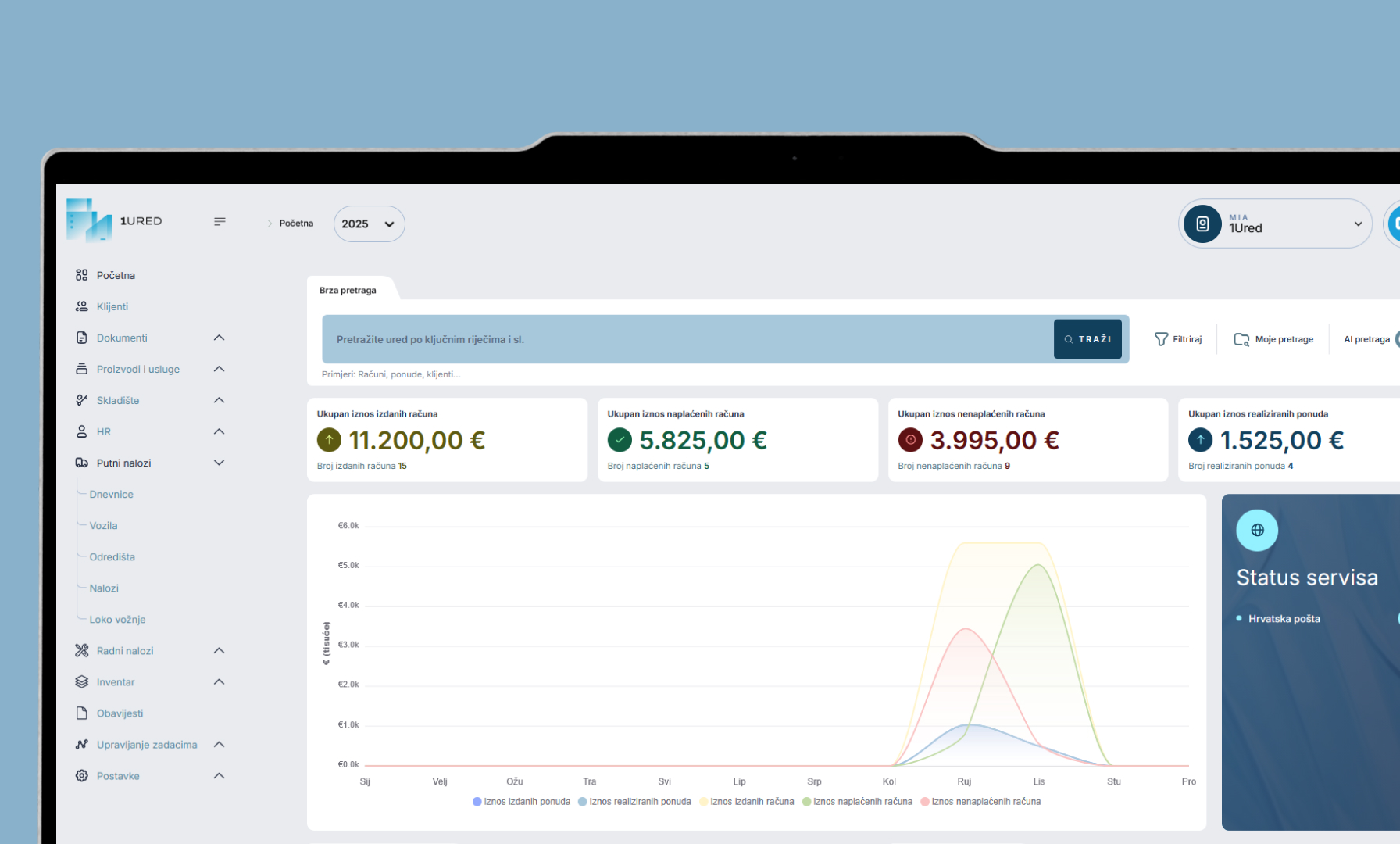
Task: Click the MIA 1Ured avatar icon
Action: coord(1202,224)
